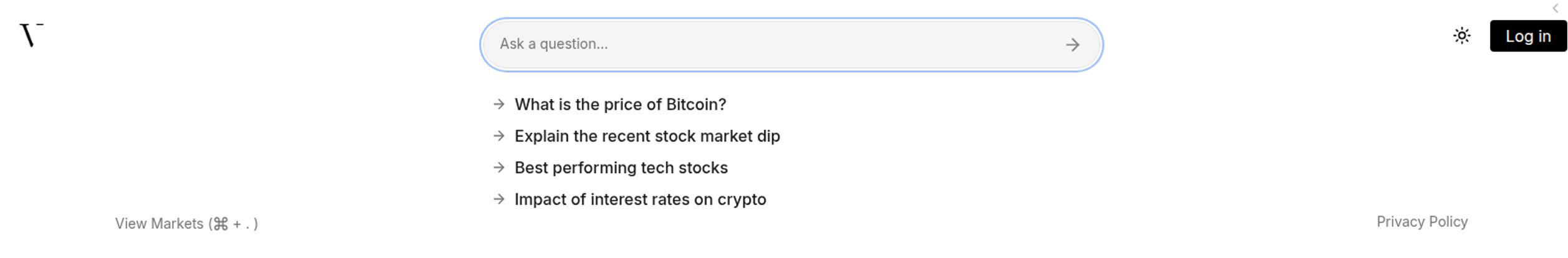Open the Log in button
The image size is (1568, 258).
click(1528, 36)
